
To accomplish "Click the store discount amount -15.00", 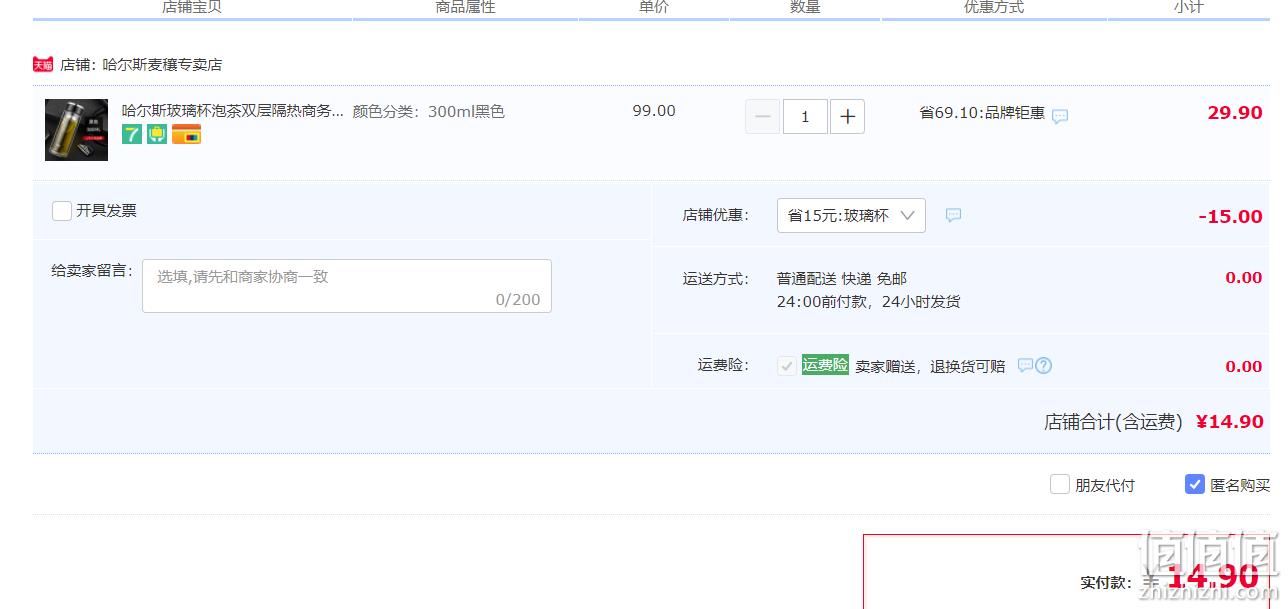I will click(1230, 217).
